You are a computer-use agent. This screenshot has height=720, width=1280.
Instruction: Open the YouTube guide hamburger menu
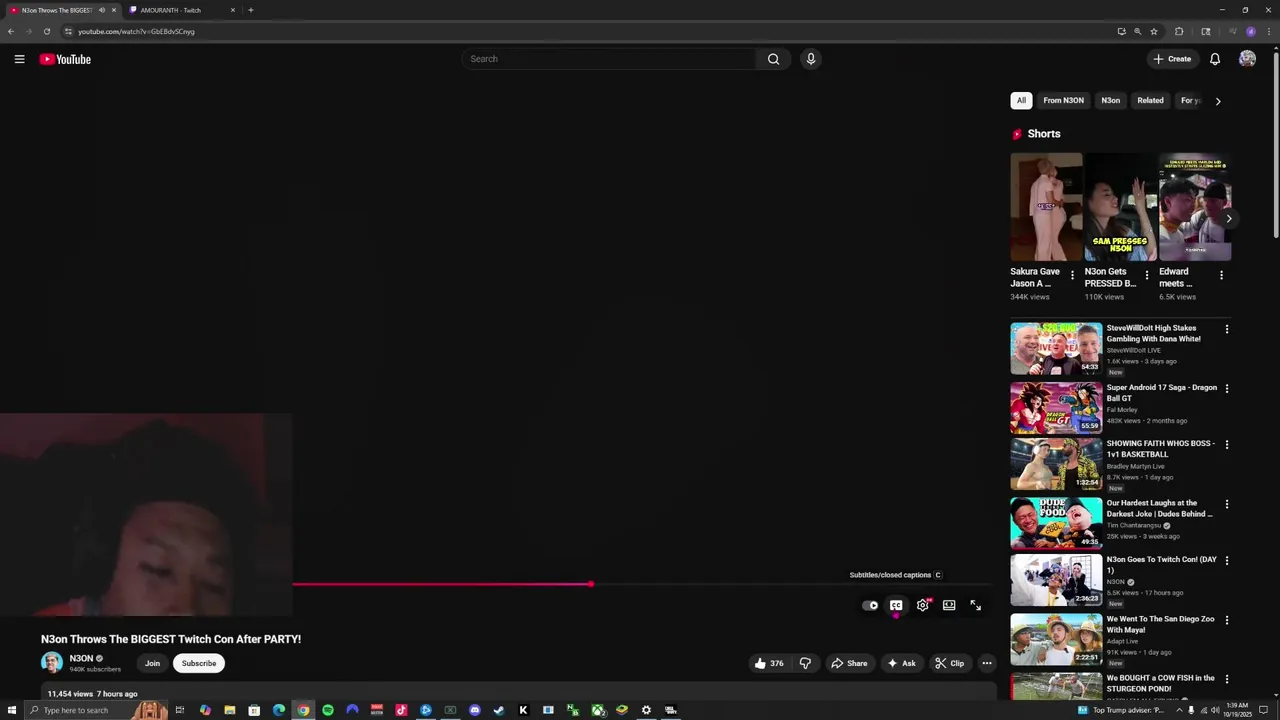[19, 59]
